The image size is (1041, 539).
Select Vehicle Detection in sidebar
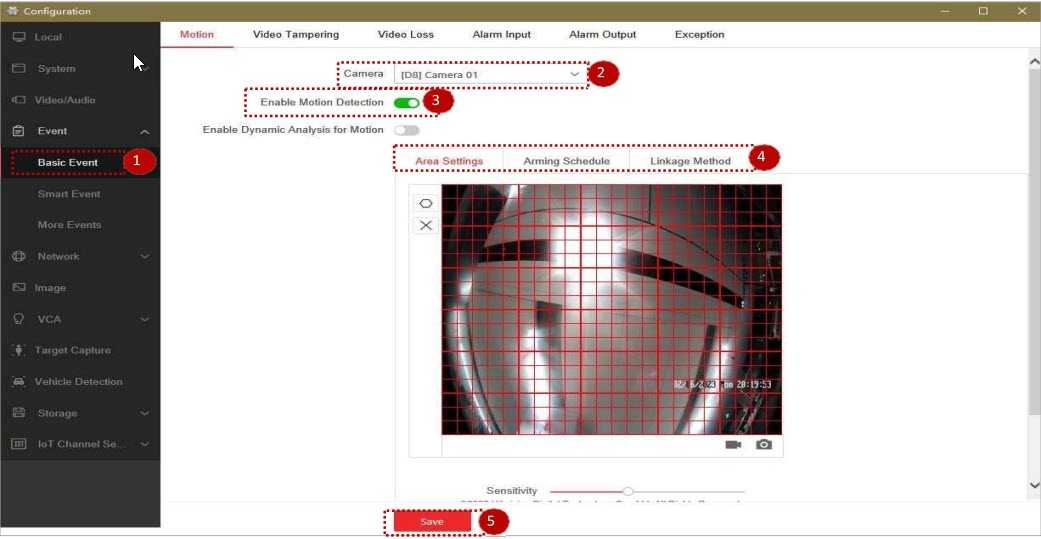[x=78, y=382]
